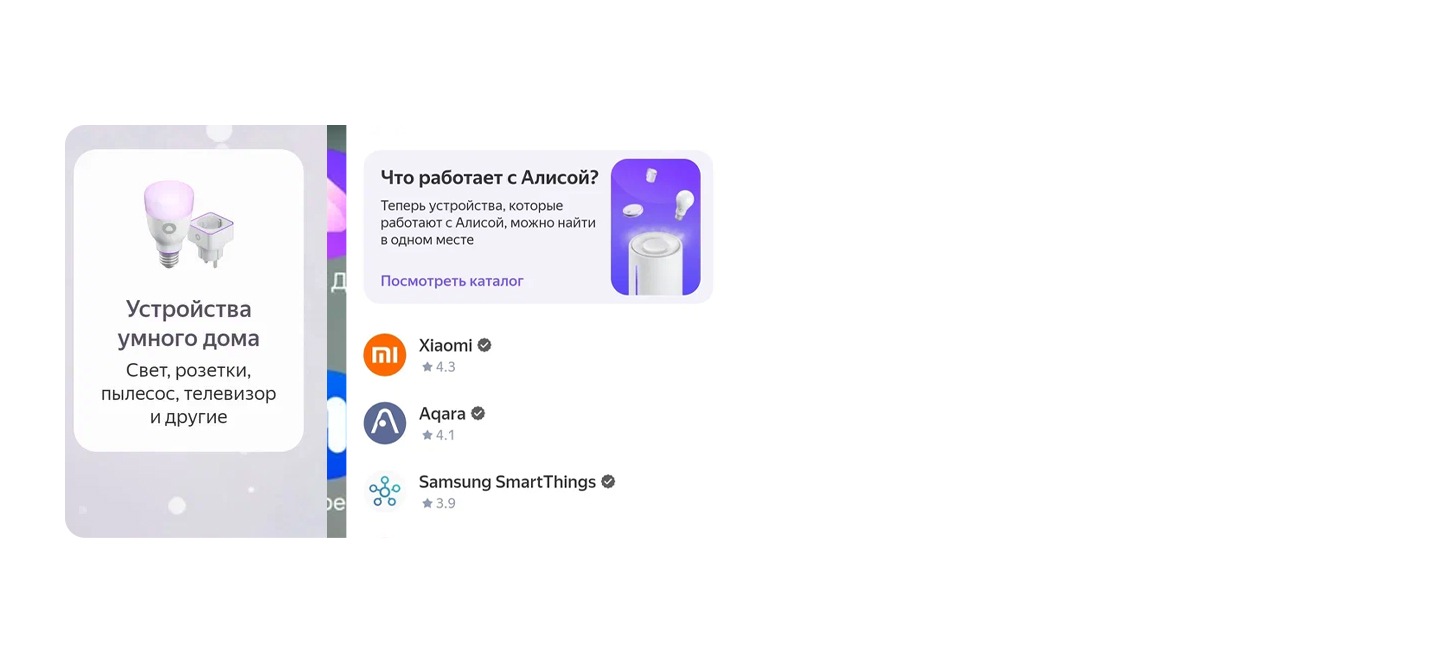Open the Алиса speaker illustration in the banner
Viewport: 1440px width, 660px height.
[x=656, y=227]
